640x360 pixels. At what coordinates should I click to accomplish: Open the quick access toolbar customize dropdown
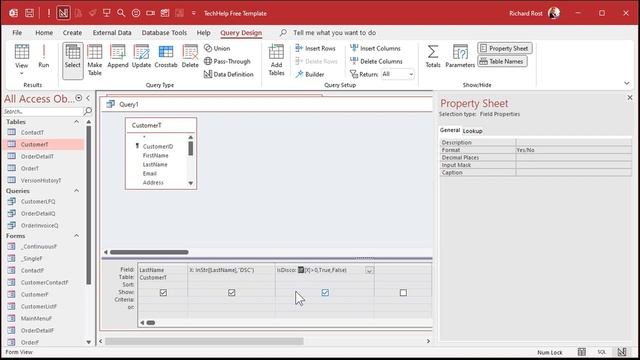pos(193,13)
